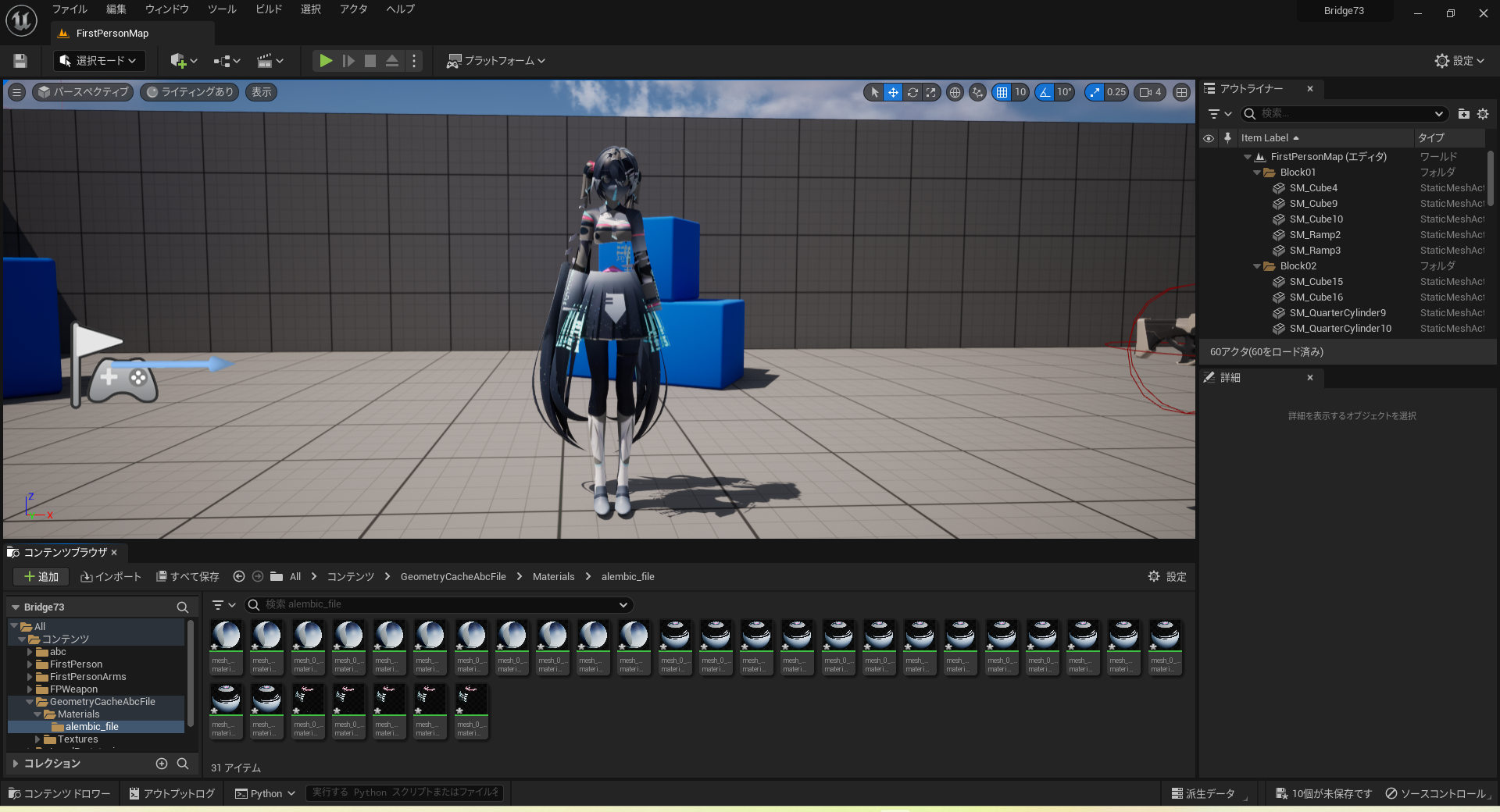The image size is (1500, 812).
Task: Enable surface snapping in the viewport toolbar
Action: point(977,92)
